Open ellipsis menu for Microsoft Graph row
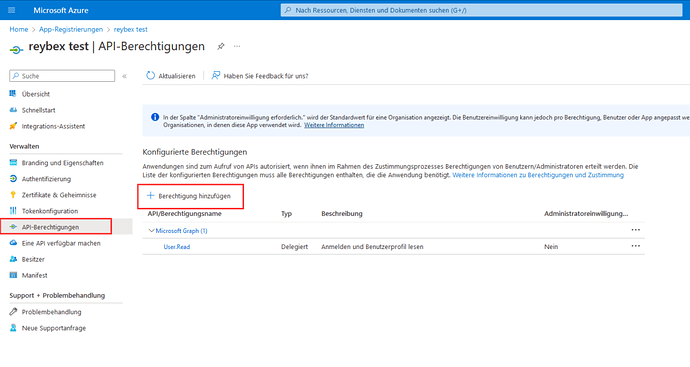 pyautogui.click(x=636, y=230)
